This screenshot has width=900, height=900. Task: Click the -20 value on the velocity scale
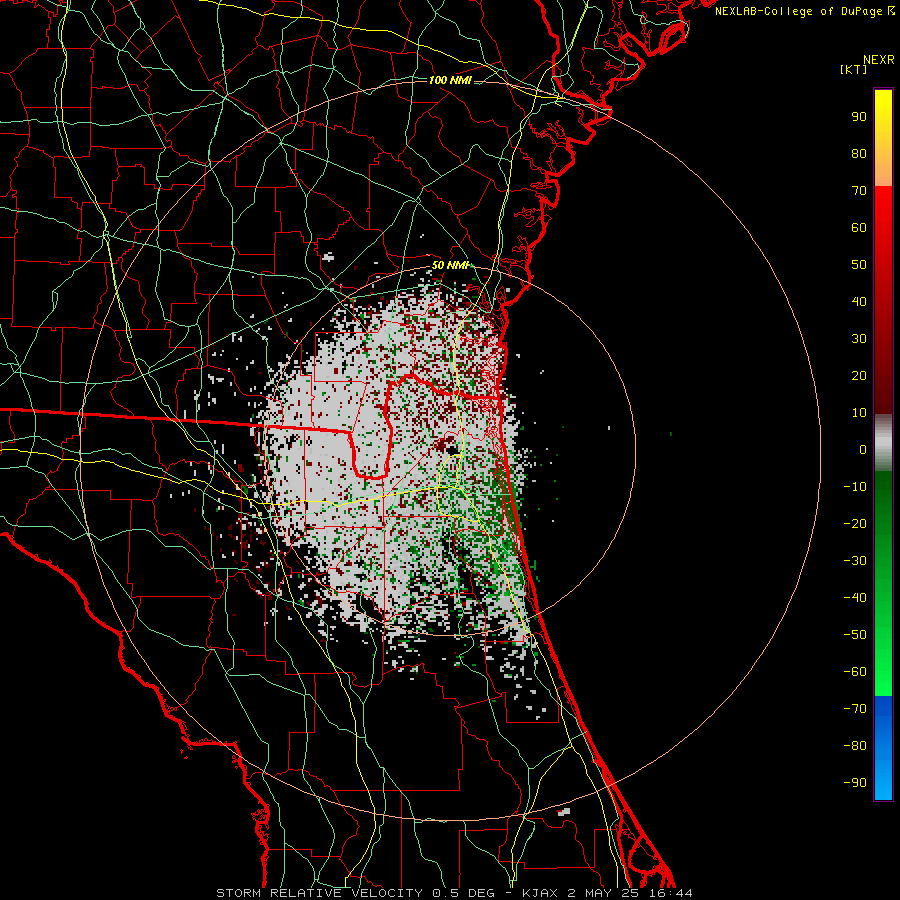pyautogui.click(x=855, y=524)
